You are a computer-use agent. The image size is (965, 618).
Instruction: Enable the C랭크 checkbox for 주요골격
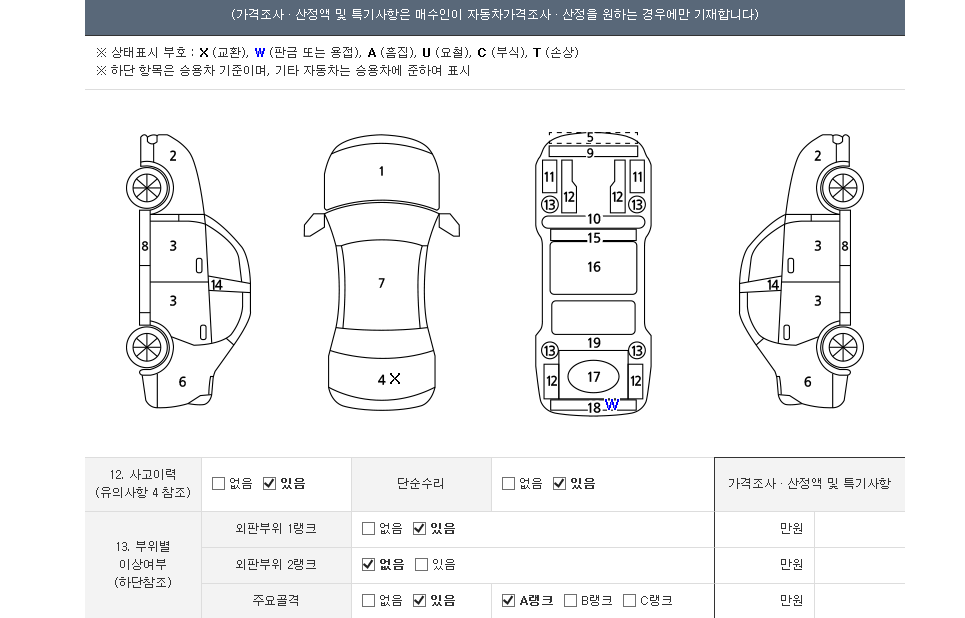(629, 601)
